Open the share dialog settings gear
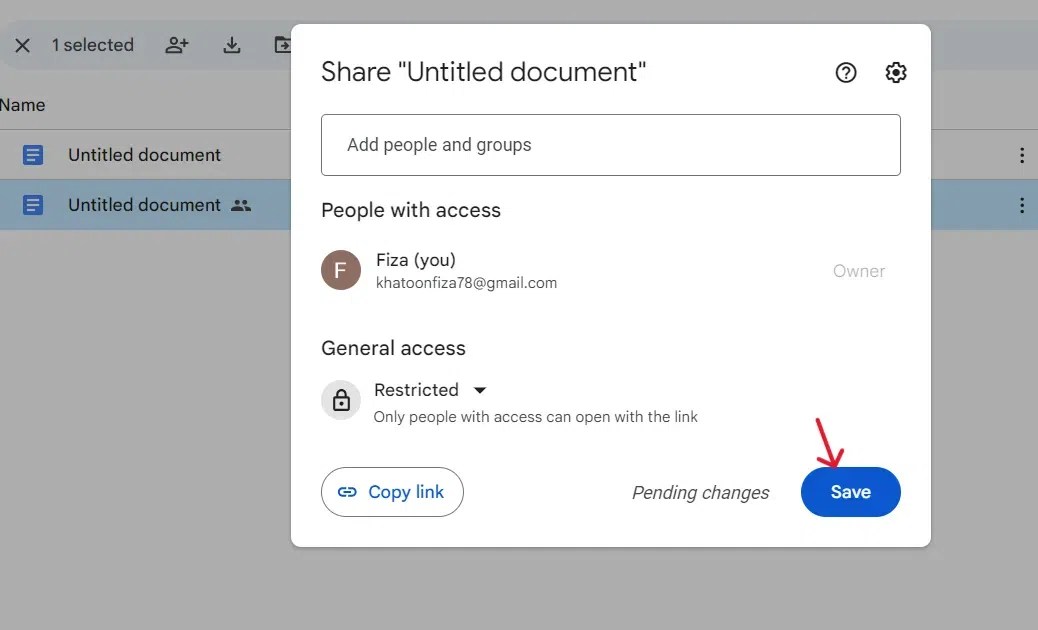The height and width of the screenshot is (630, 1038). coord(895,72)
